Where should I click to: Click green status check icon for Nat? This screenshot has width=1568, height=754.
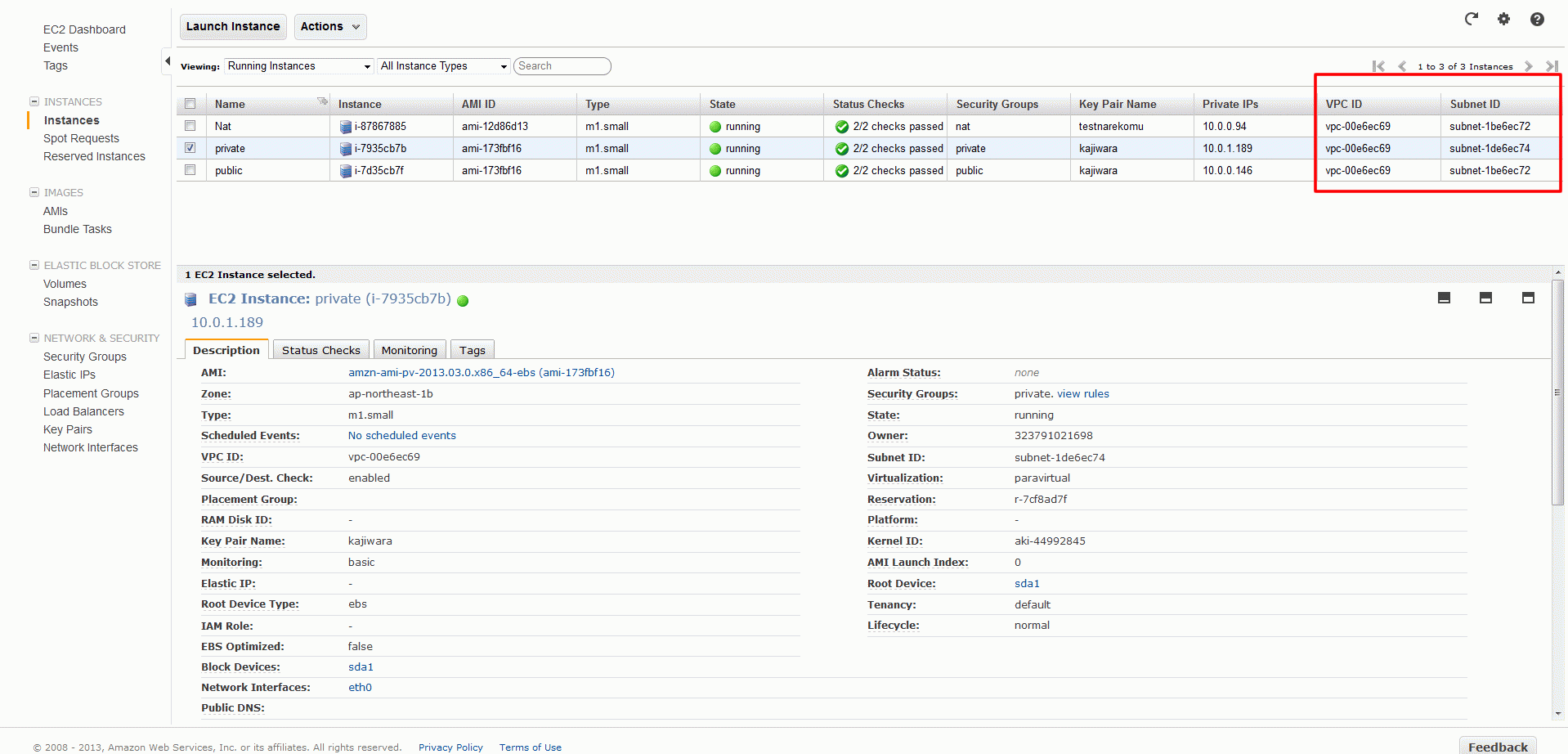pos(841,127)
